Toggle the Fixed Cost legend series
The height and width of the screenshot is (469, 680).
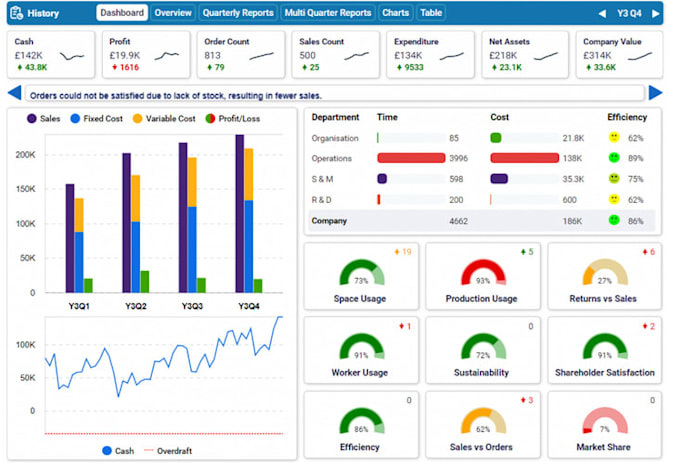pyautogui.click(x=98, y=120)
